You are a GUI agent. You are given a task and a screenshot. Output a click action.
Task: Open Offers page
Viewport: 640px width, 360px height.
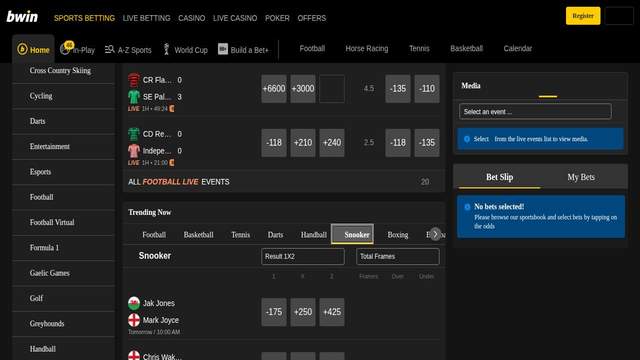pyautogui.click(x=312, y=18)
